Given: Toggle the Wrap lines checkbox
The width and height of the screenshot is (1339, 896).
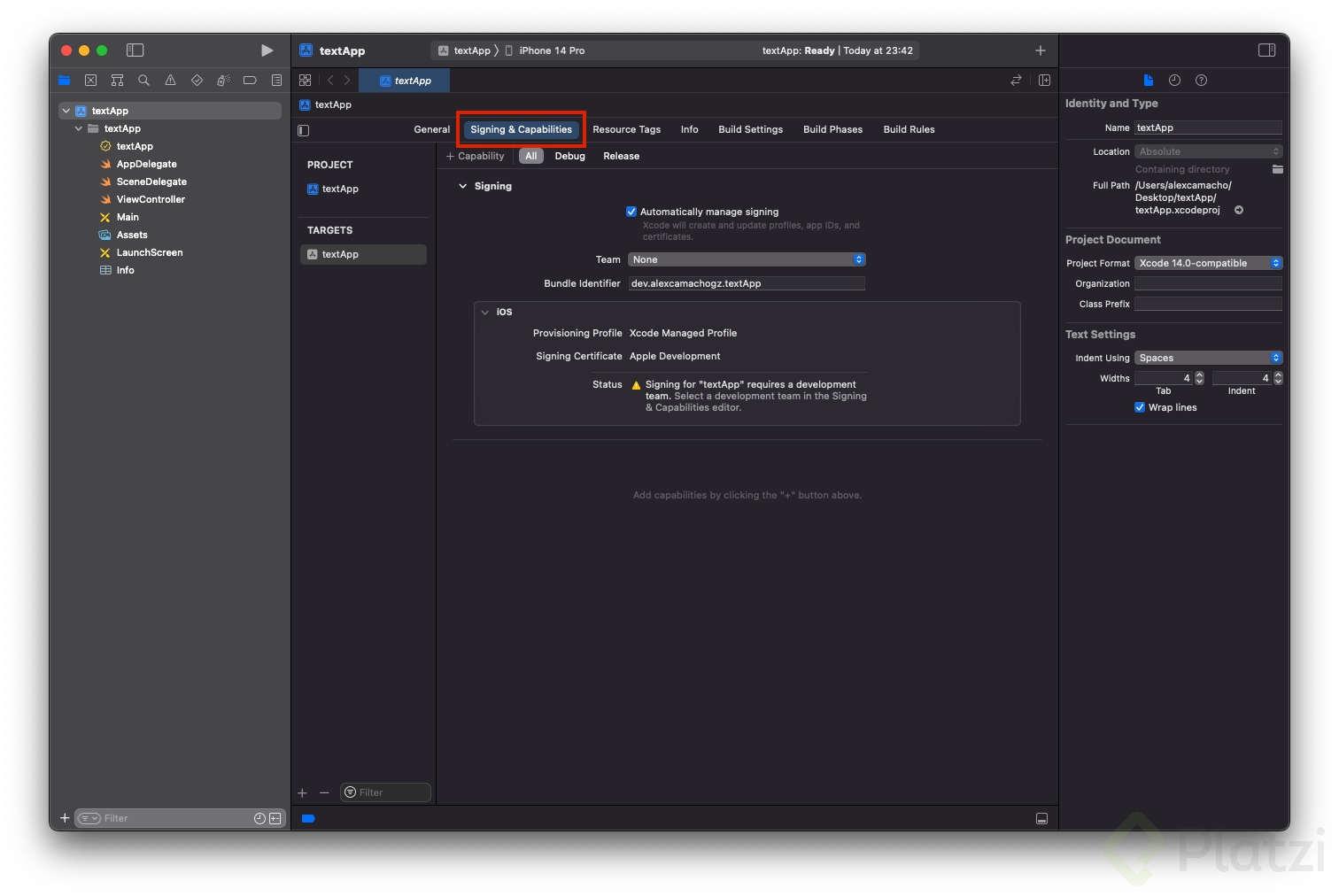Looking at the screenshot, I should pyautogui.click(x=1140, y=407).
